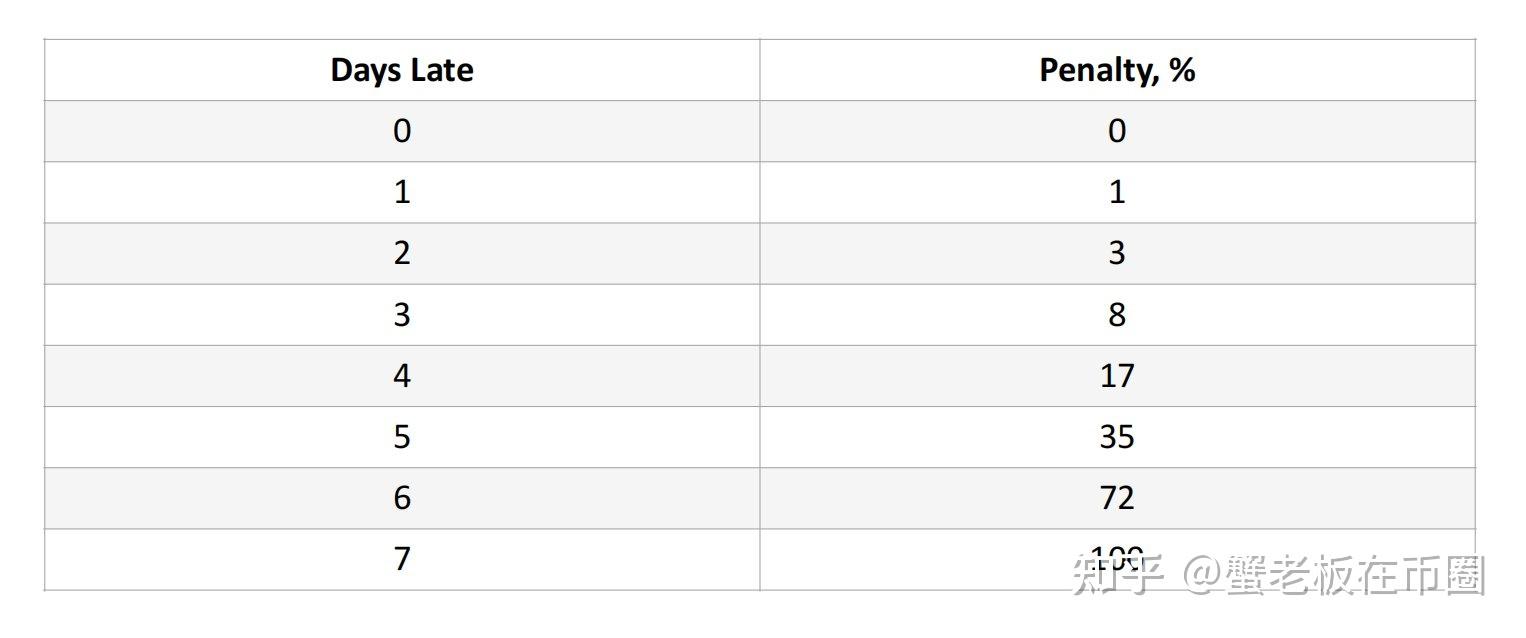The image size is (1526, 638).
Task: Select the Penalty value 35 cell
Action: (1117, 437)
